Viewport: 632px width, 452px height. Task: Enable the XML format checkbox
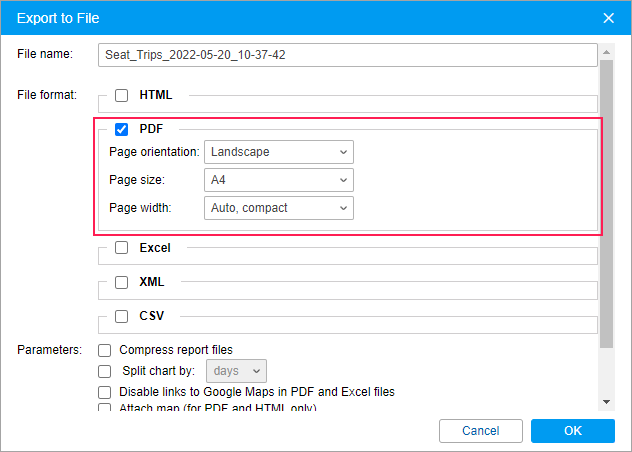(x=121, y=282)
